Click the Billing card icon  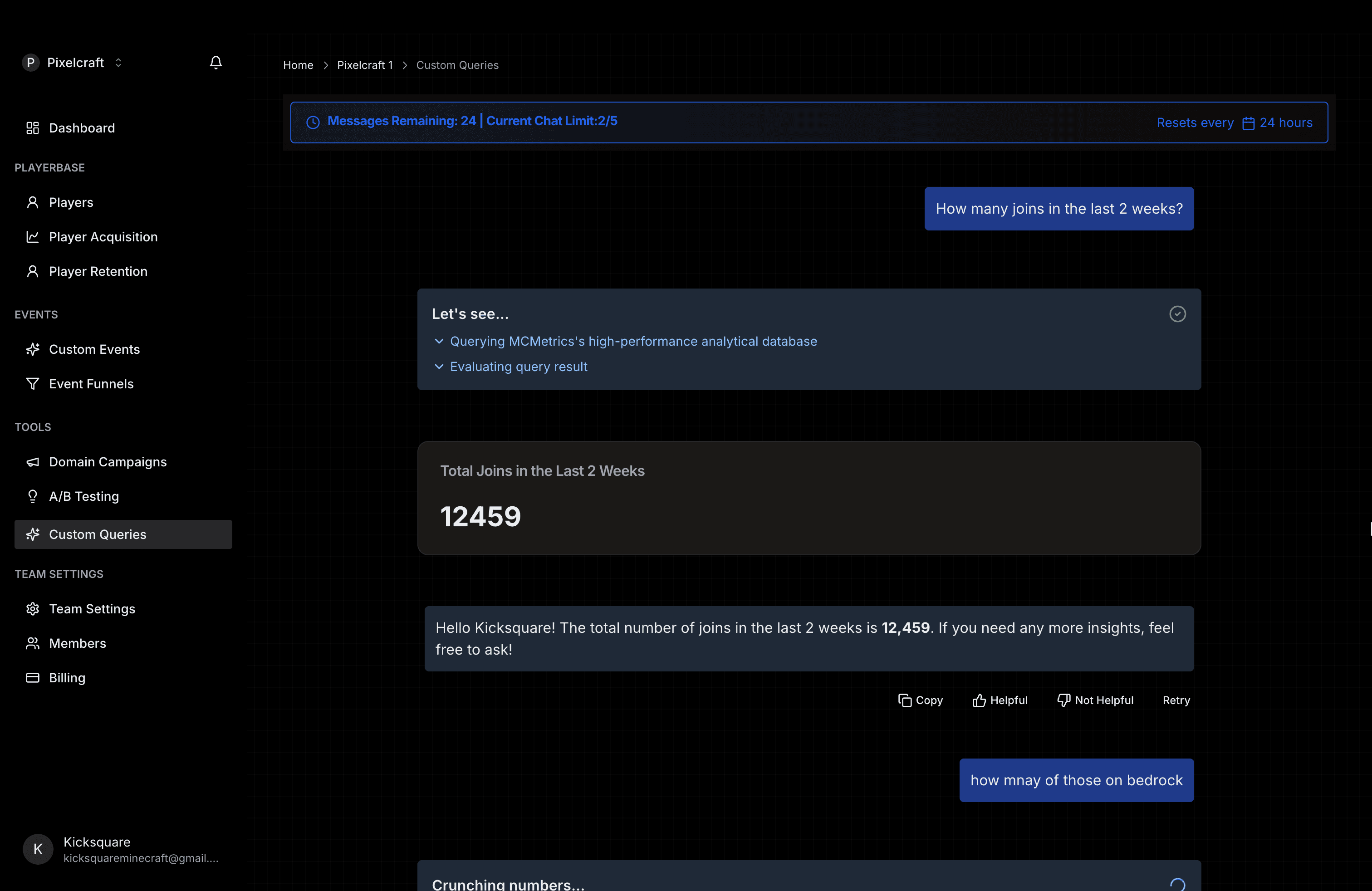[x=32, y=677]
